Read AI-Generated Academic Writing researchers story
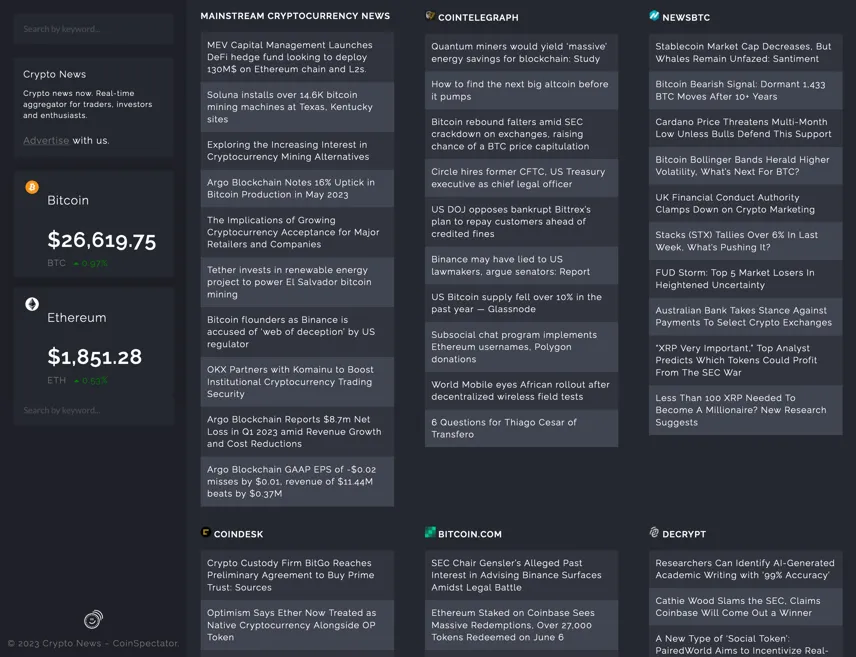This screenshot has width=856, height=657. pyautogui.click(x=746, y=569)
